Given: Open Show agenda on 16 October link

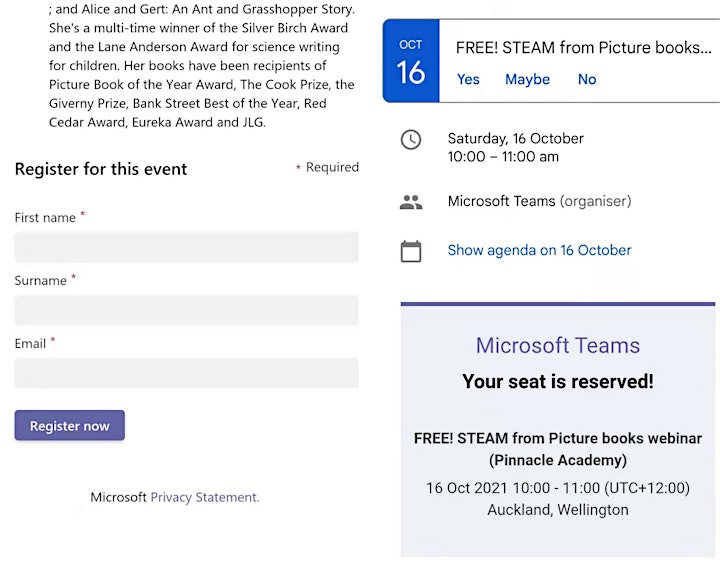Looking at the screenshot, I should [x=539, y=250].
